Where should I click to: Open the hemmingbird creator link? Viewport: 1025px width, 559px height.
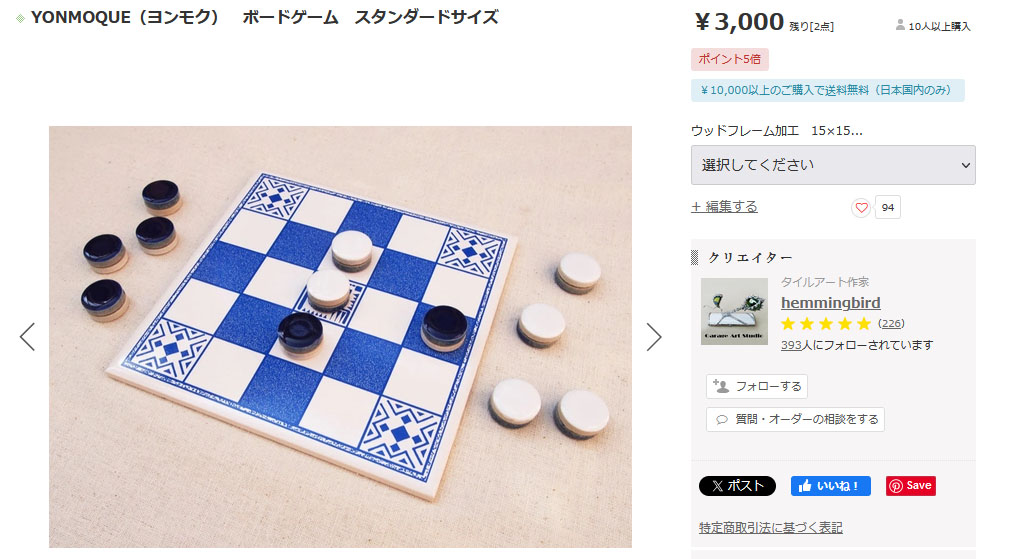[x=830, y=303]
